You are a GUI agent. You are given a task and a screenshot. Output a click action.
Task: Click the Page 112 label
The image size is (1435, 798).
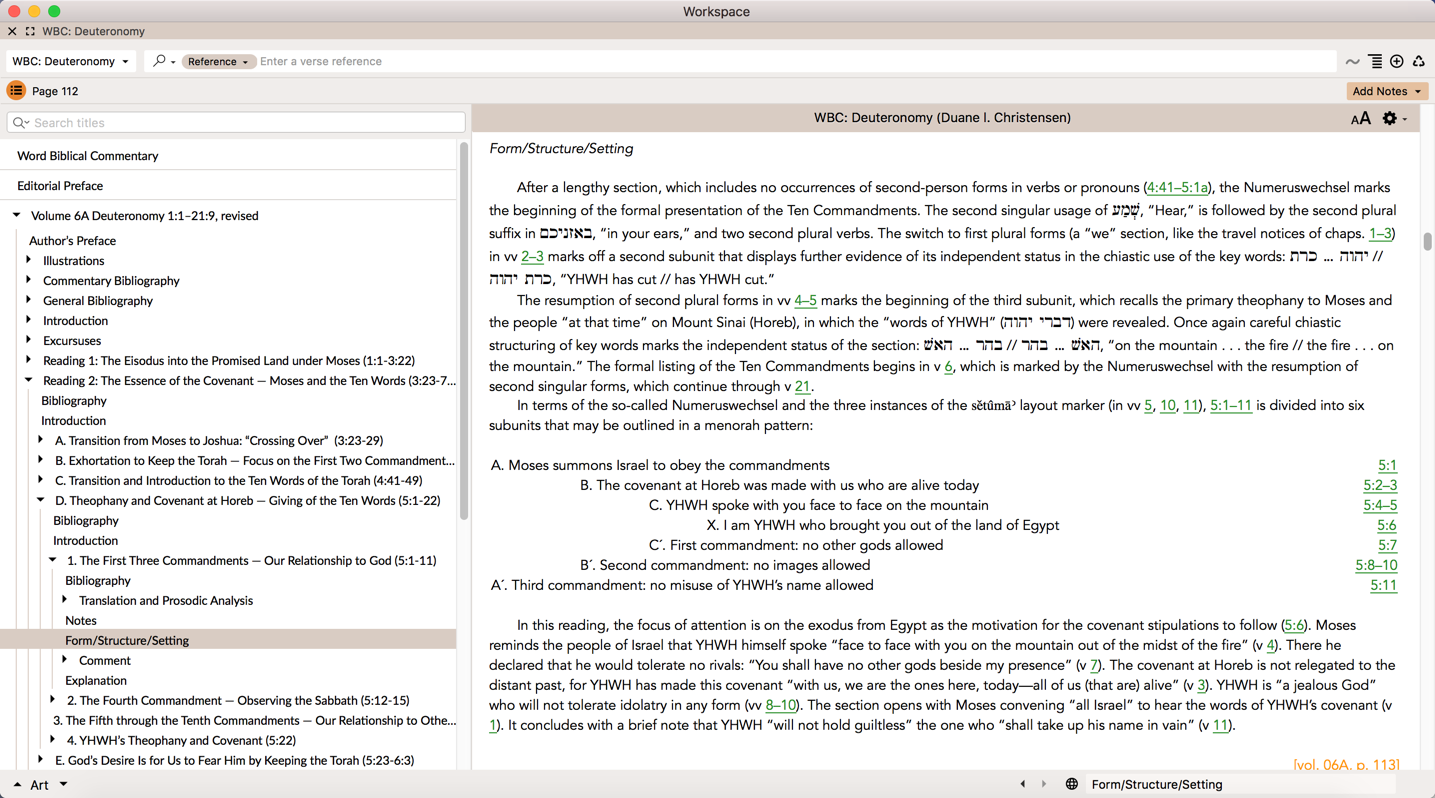(x=55, y=92)
